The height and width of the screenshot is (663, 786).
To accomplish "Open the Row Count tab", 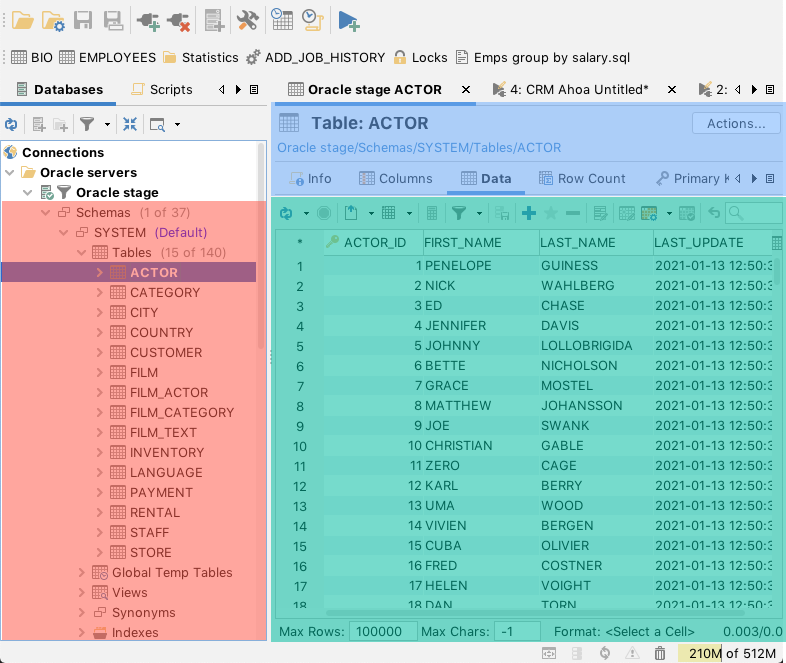I will (x=581, y=178).
